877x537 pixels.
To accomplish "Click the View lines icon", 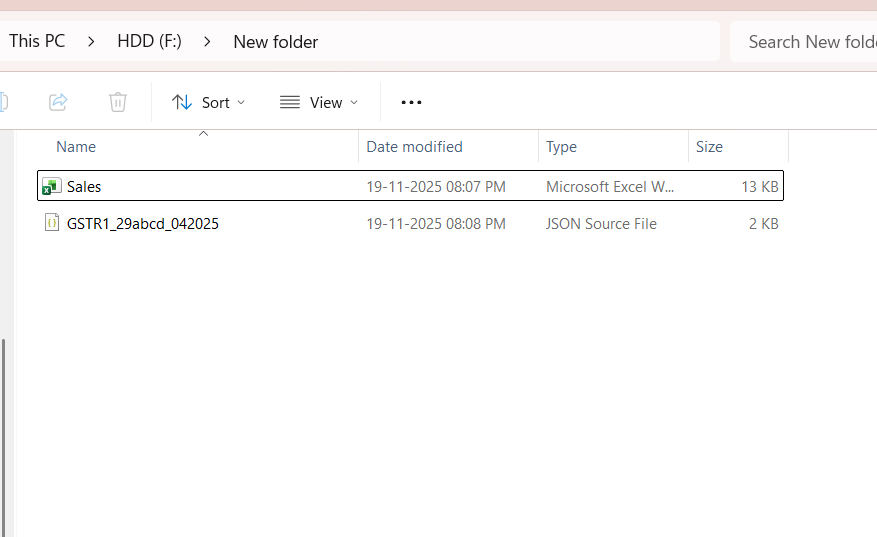I will pyautogui.click(x=290, y=102).
